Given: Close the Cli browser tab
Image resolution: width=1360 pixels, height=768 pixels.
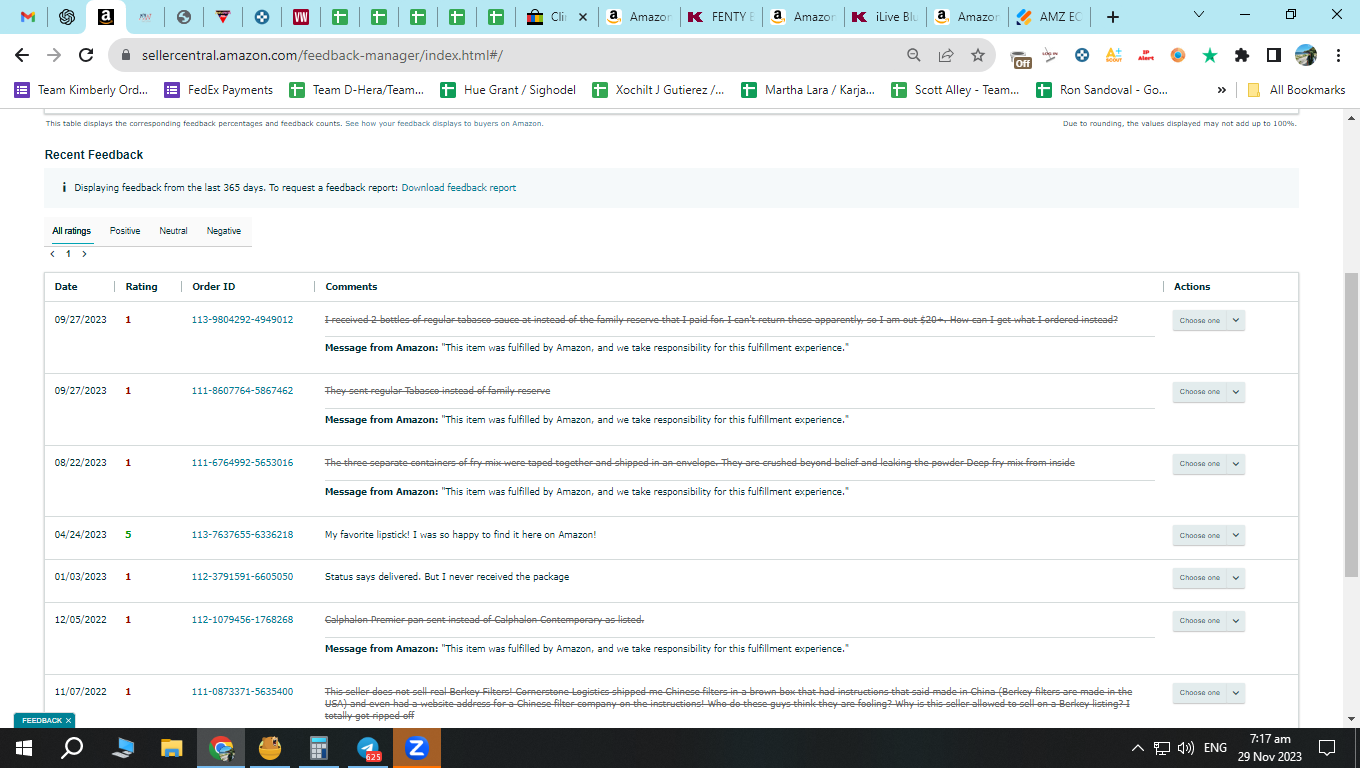Looking at the screenshot, I should click(583, 17).
